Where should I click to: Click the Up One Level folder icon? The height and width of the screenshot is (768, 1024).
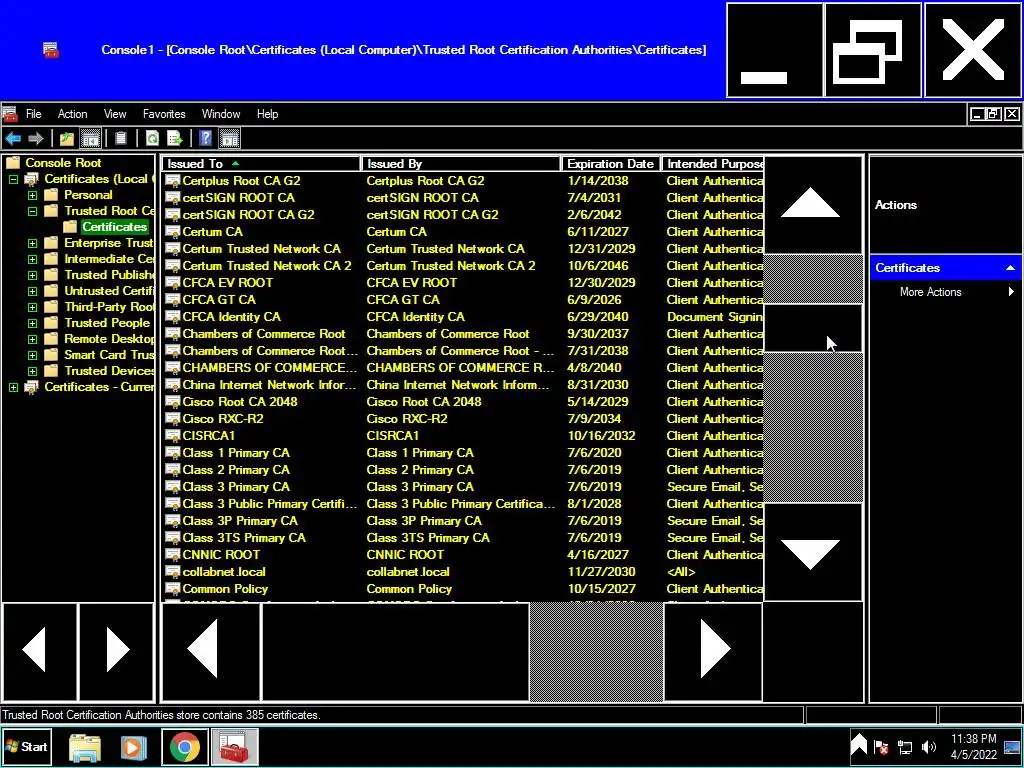pyautogui.click(x=67, y=138)
